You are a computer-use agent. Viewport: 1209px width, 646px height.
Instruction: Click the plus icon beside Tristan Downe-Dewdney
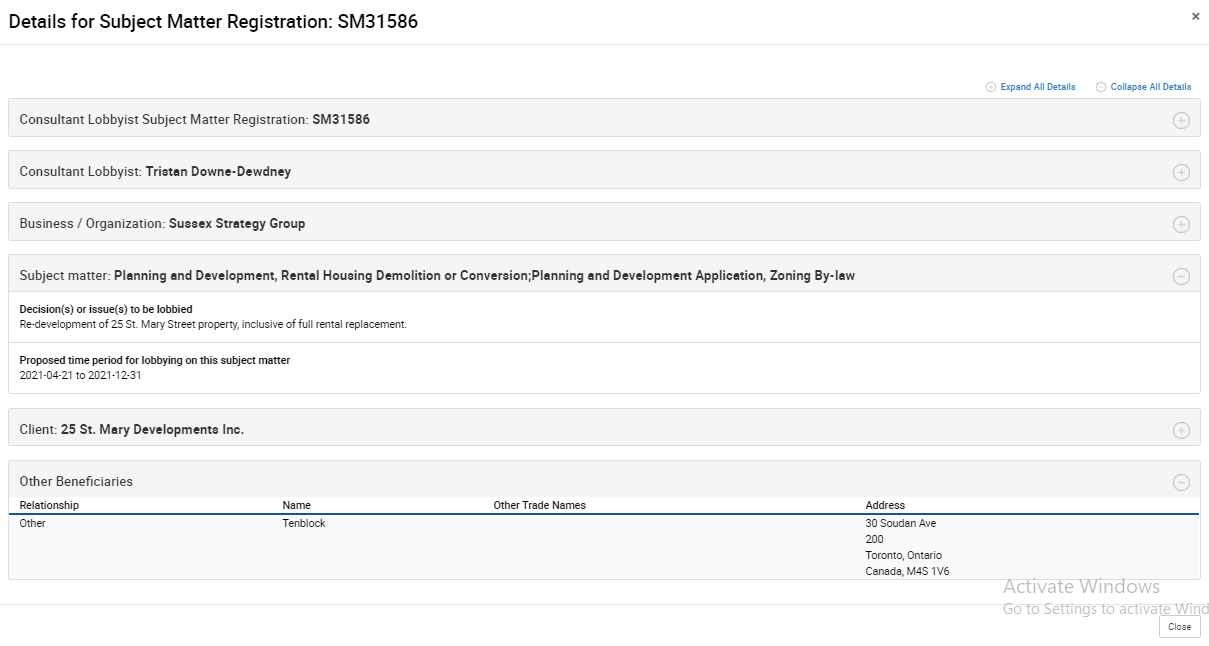click(1181, 172)
